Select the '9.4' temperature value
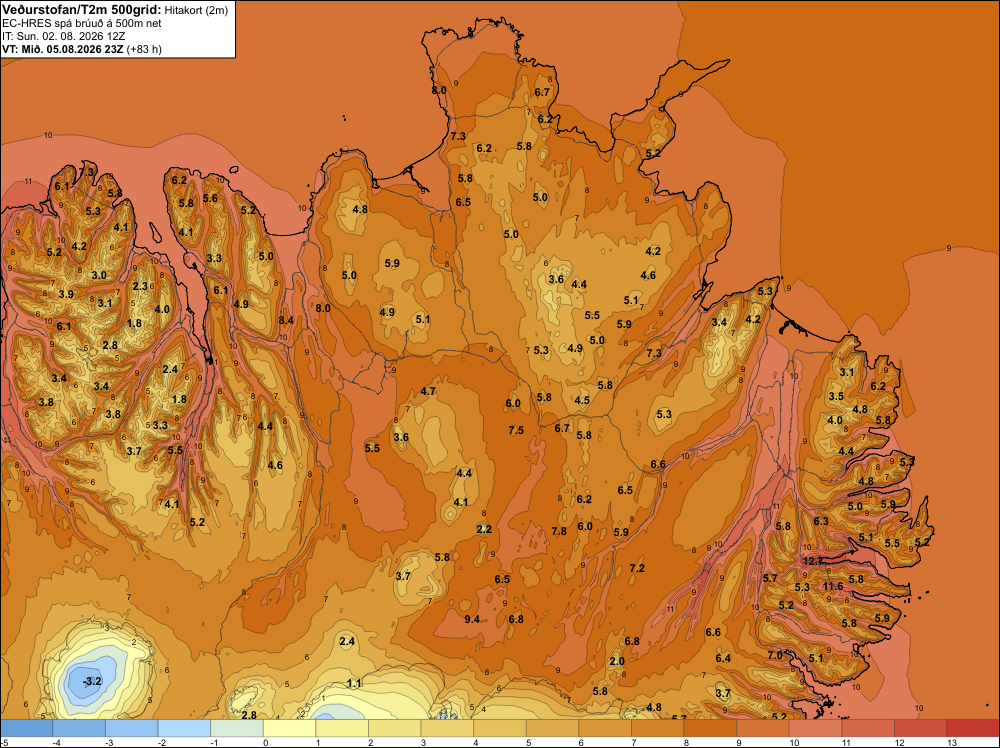Image resolution: width=1000 pixels, height=748 pixels. (x=472, y=619)
